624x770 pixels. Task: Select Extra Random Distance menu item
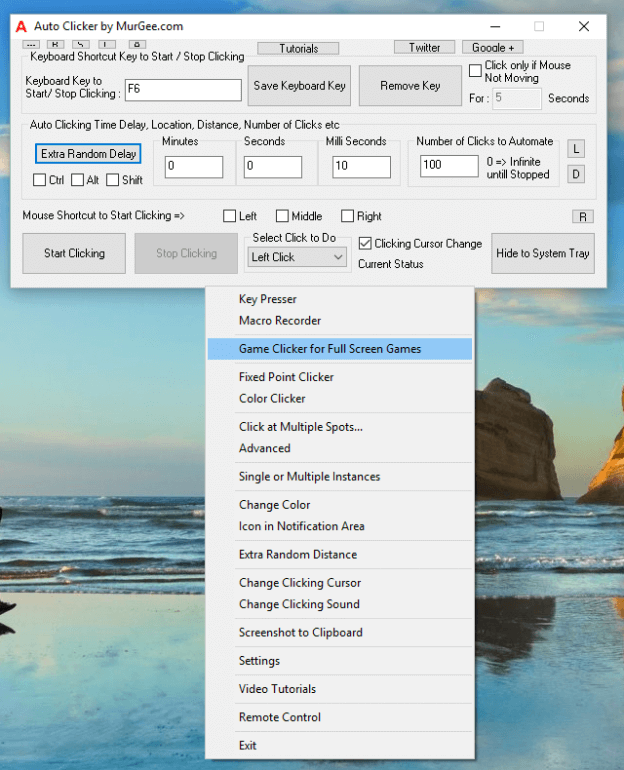pyautogui.click(x=340, y=555)
